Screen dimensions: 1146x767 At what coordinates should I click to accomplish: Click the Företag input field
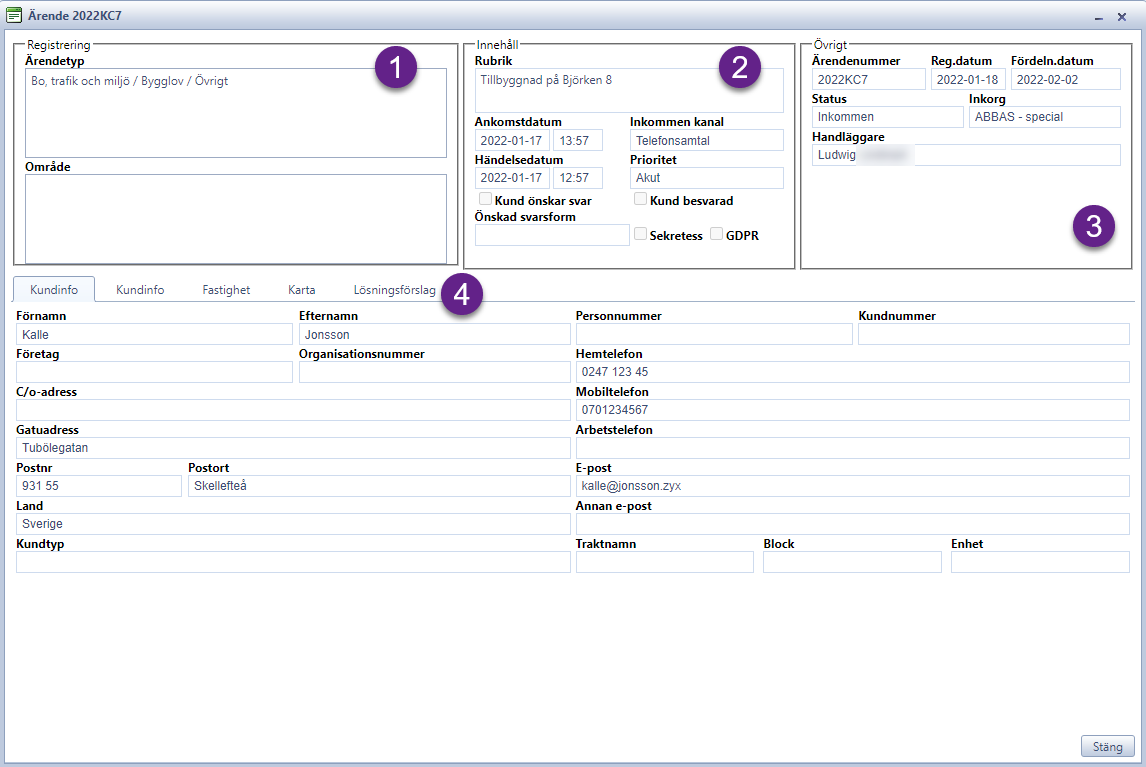[154, 372]
